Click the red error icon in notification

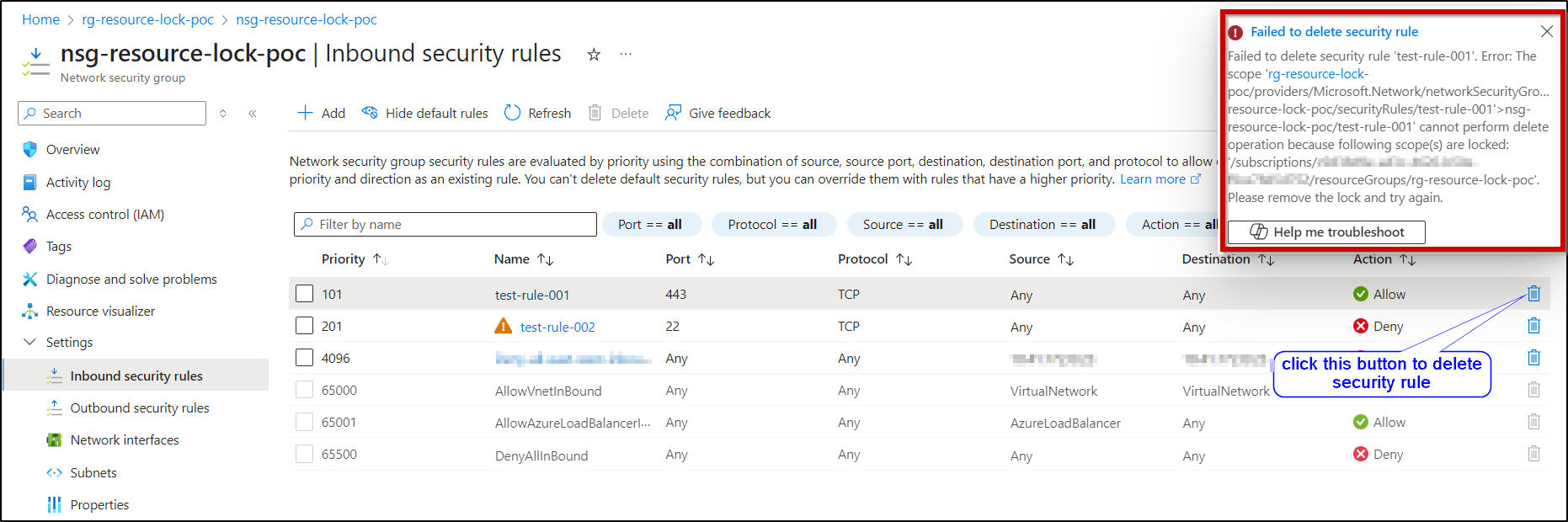tap(1235, 33)
